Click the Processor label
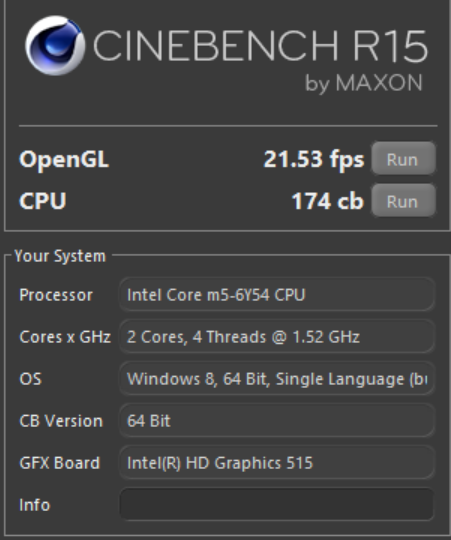Screen dimensions: 451x540 pos(56,295)
